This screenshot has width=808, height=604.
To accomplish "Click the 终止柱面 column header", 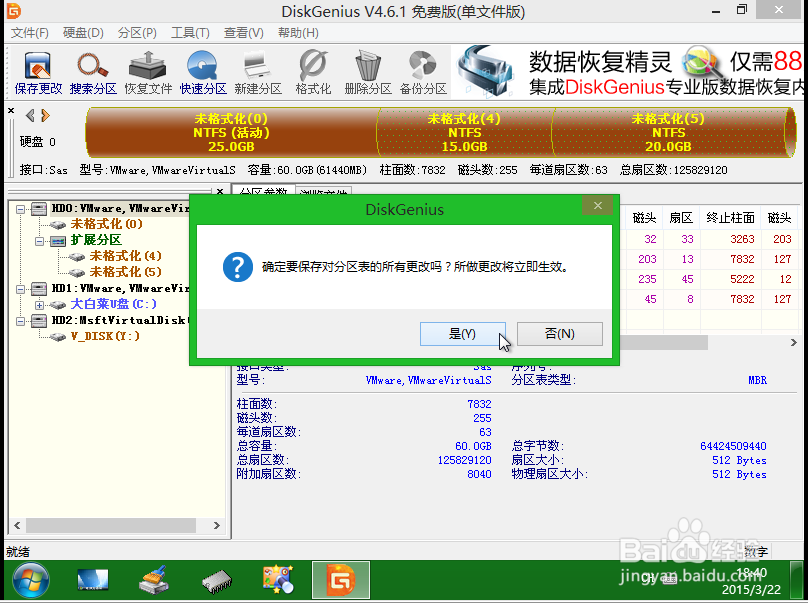I will point(730,218).
